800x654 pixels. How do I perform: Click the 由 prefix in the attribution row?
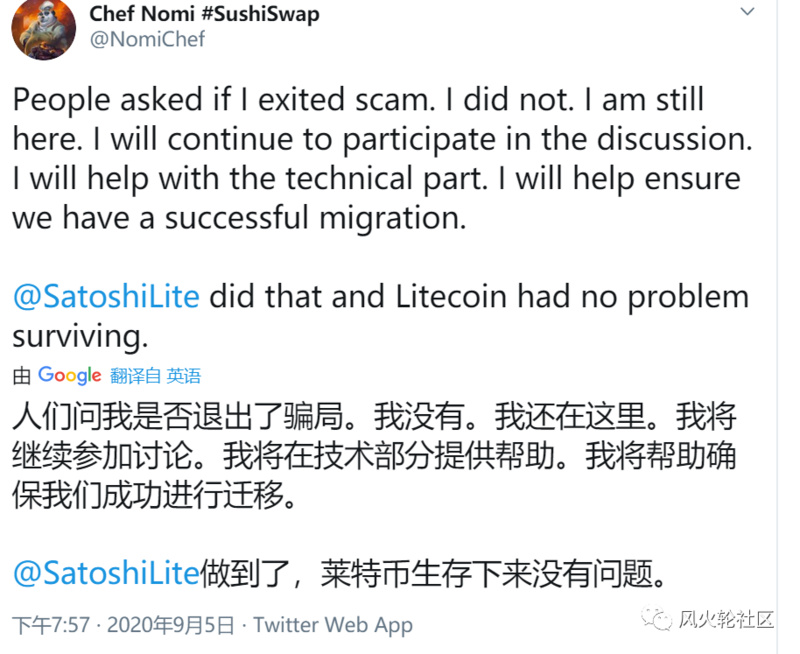click(x=20, y=375)
